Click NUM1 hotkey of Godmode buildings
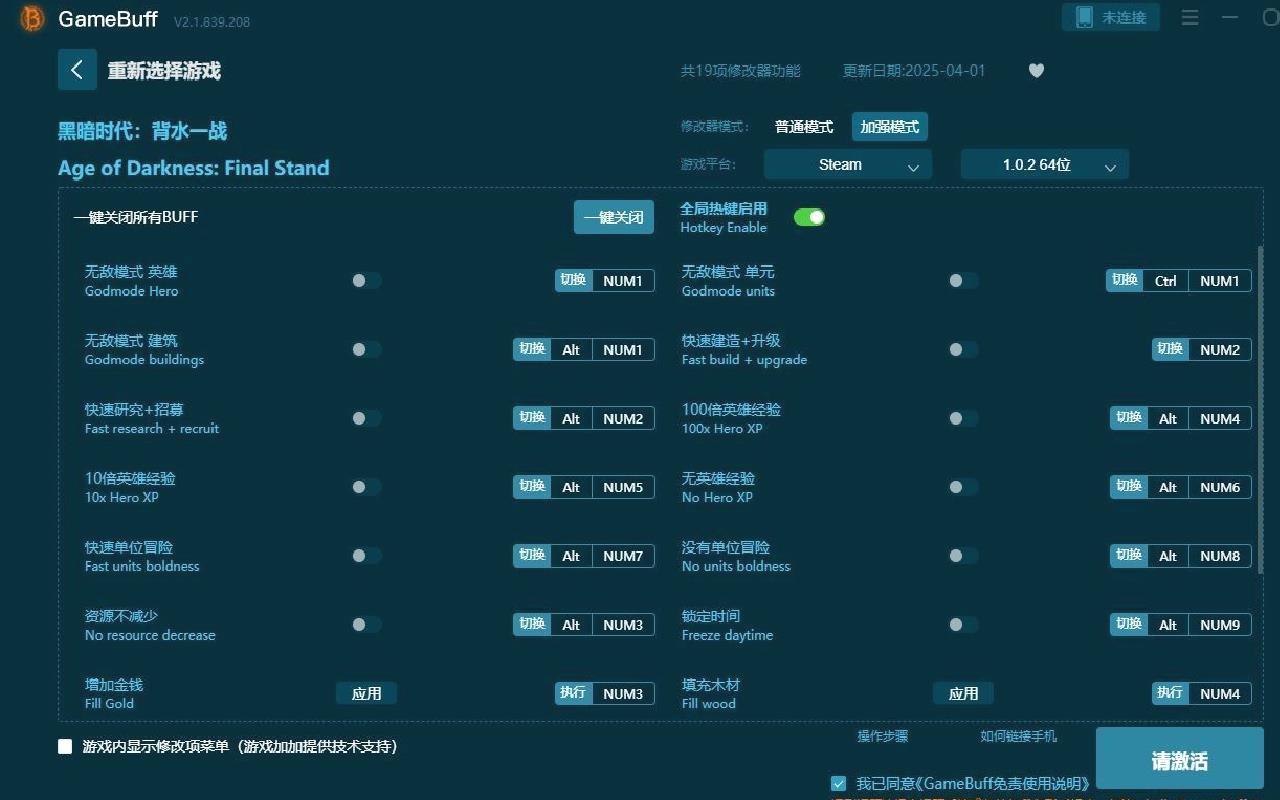Screen dimensions: 1280x800 623,350
